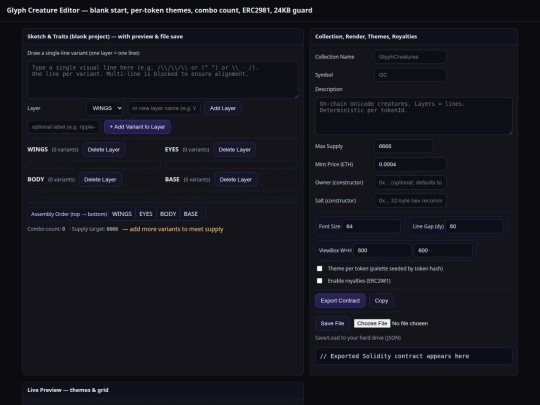Screen dimensions: 540x405
Task: Click the ViewBox width field
Action: 382,250
